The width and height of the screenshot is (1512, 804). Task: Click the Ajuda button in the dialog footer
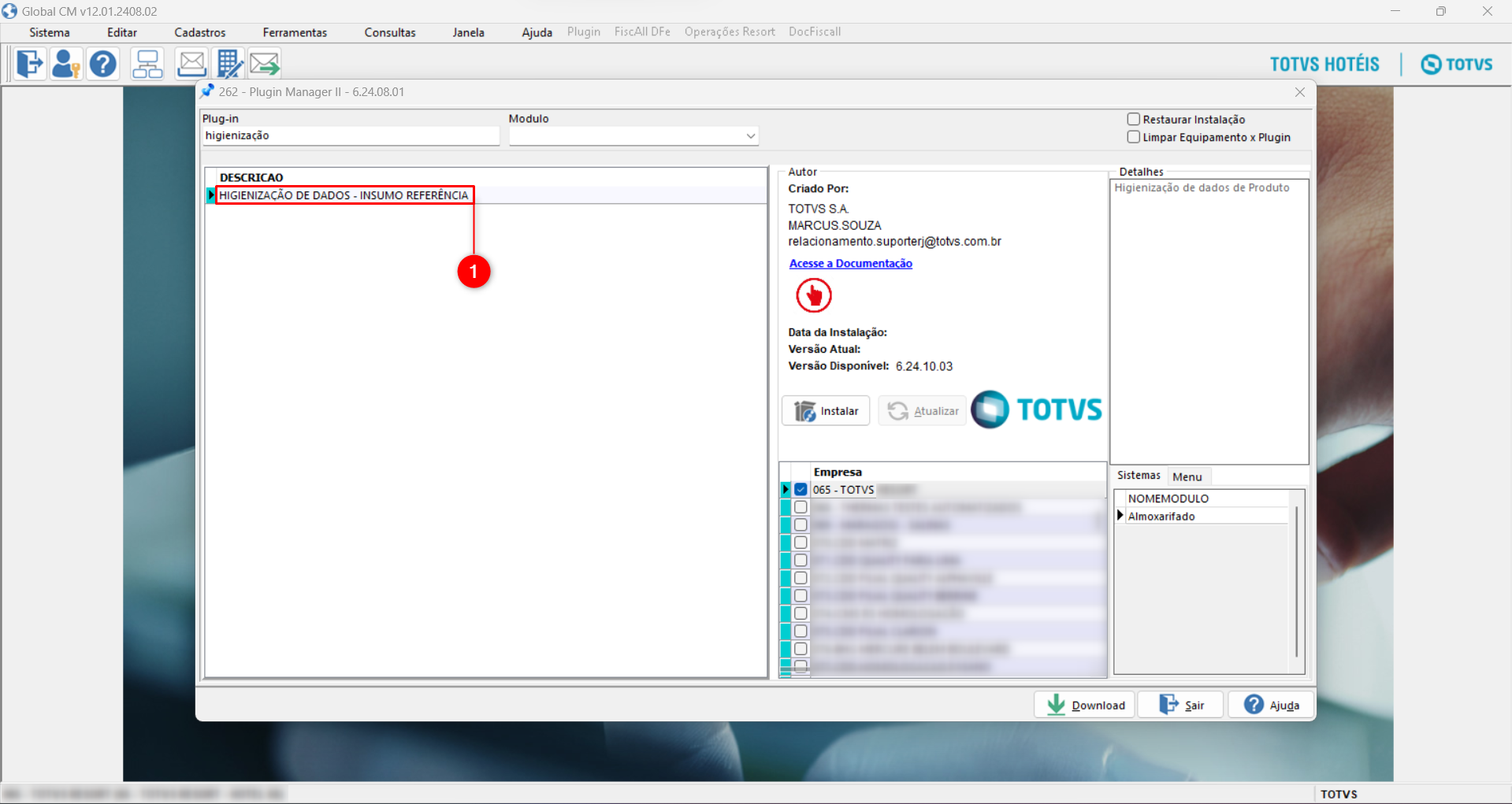[x=1271, y=705]
